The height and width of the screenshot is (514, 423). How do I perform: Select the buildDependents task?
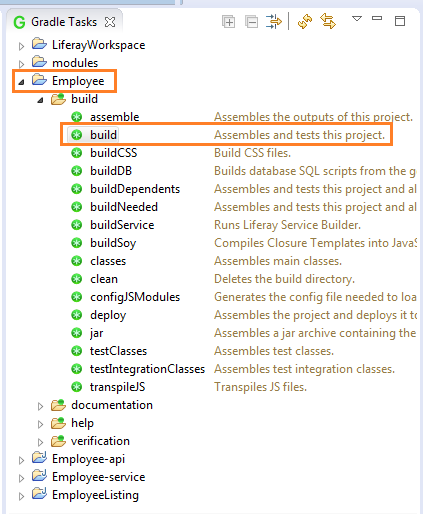135,189
